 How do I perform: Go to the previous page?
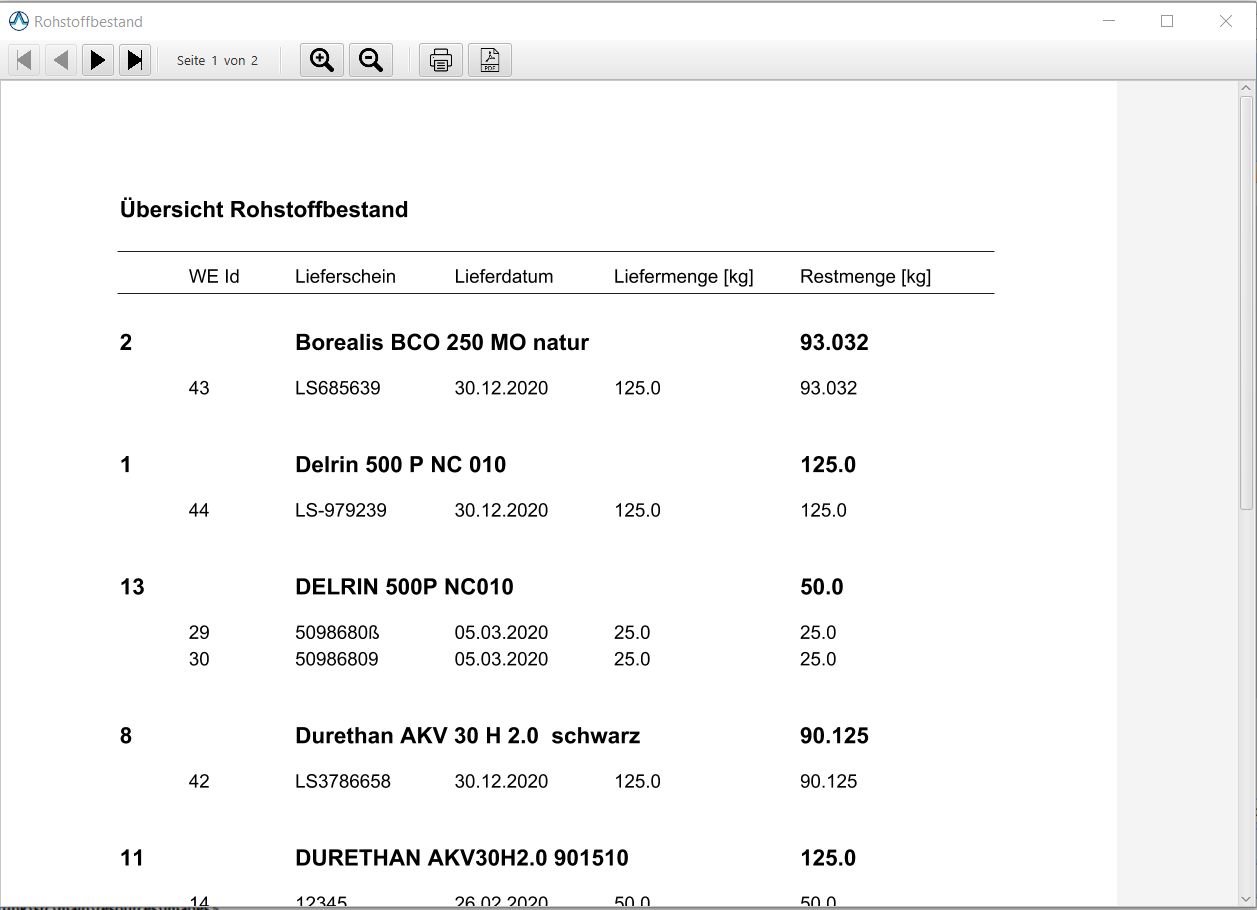point(61,60)
